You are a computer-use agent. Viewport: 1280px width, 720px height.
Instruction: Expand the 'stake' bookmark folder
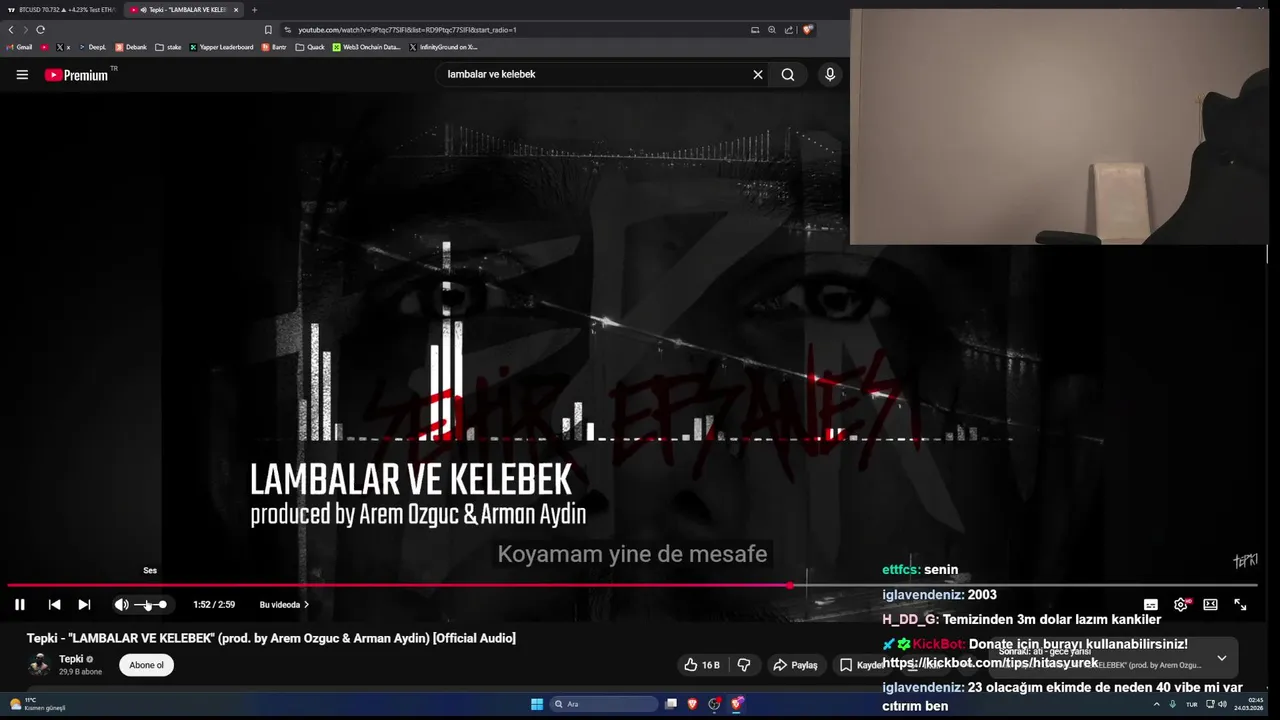168,47
